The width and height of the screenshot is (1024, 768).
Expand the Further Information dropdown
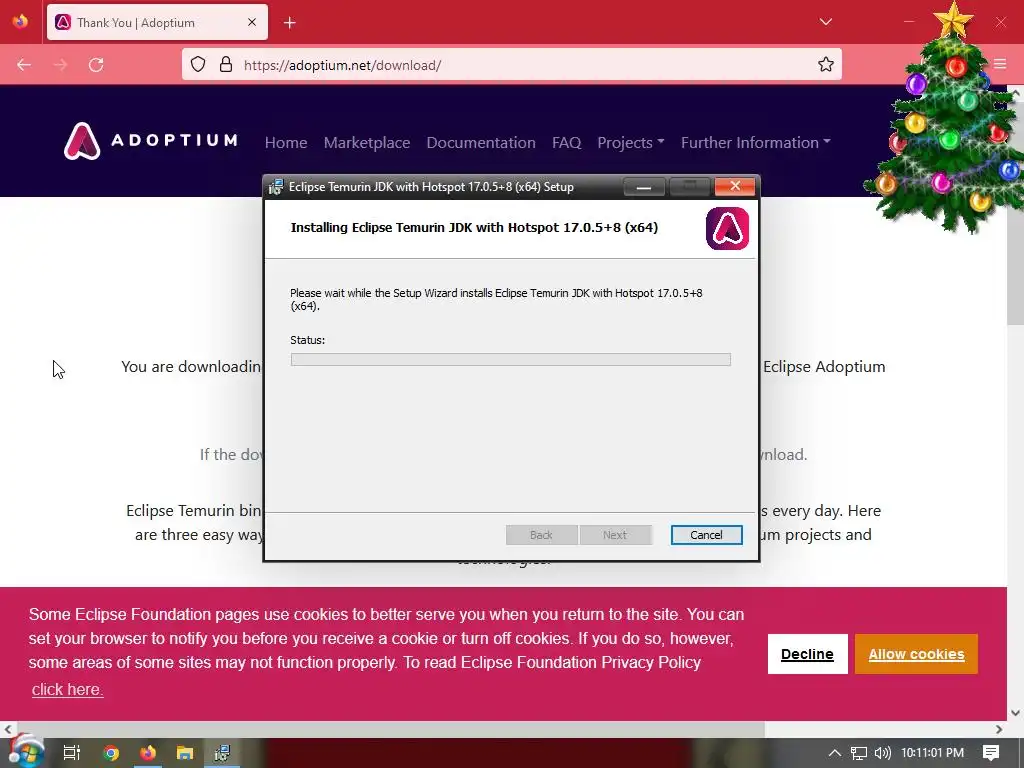[756, 142]
